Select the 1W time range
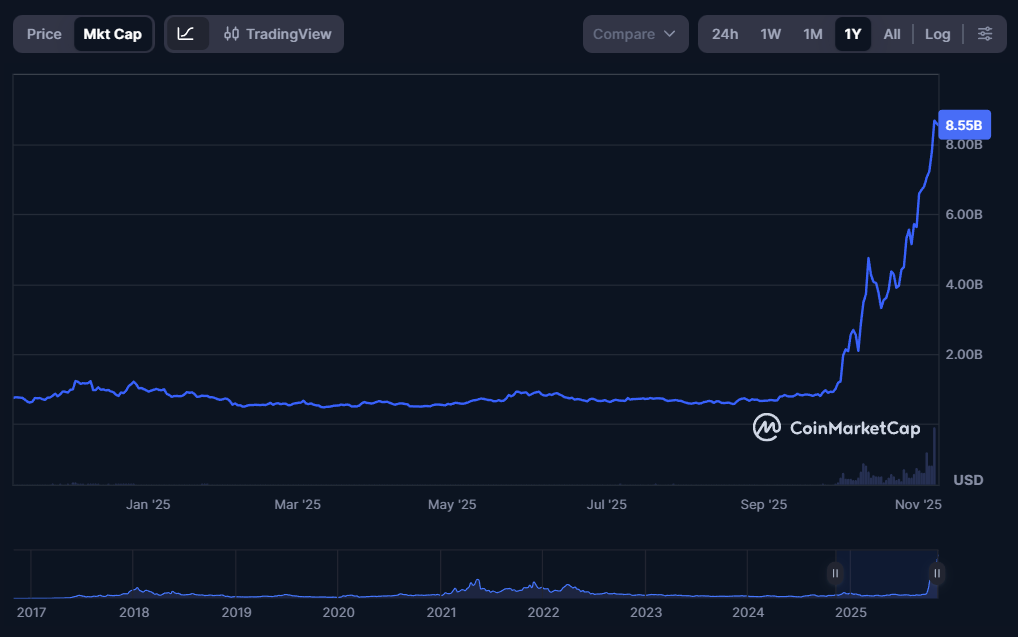The height and width of the screenshot is (637, 1018). pyautogui.click(x=770, y=33)
